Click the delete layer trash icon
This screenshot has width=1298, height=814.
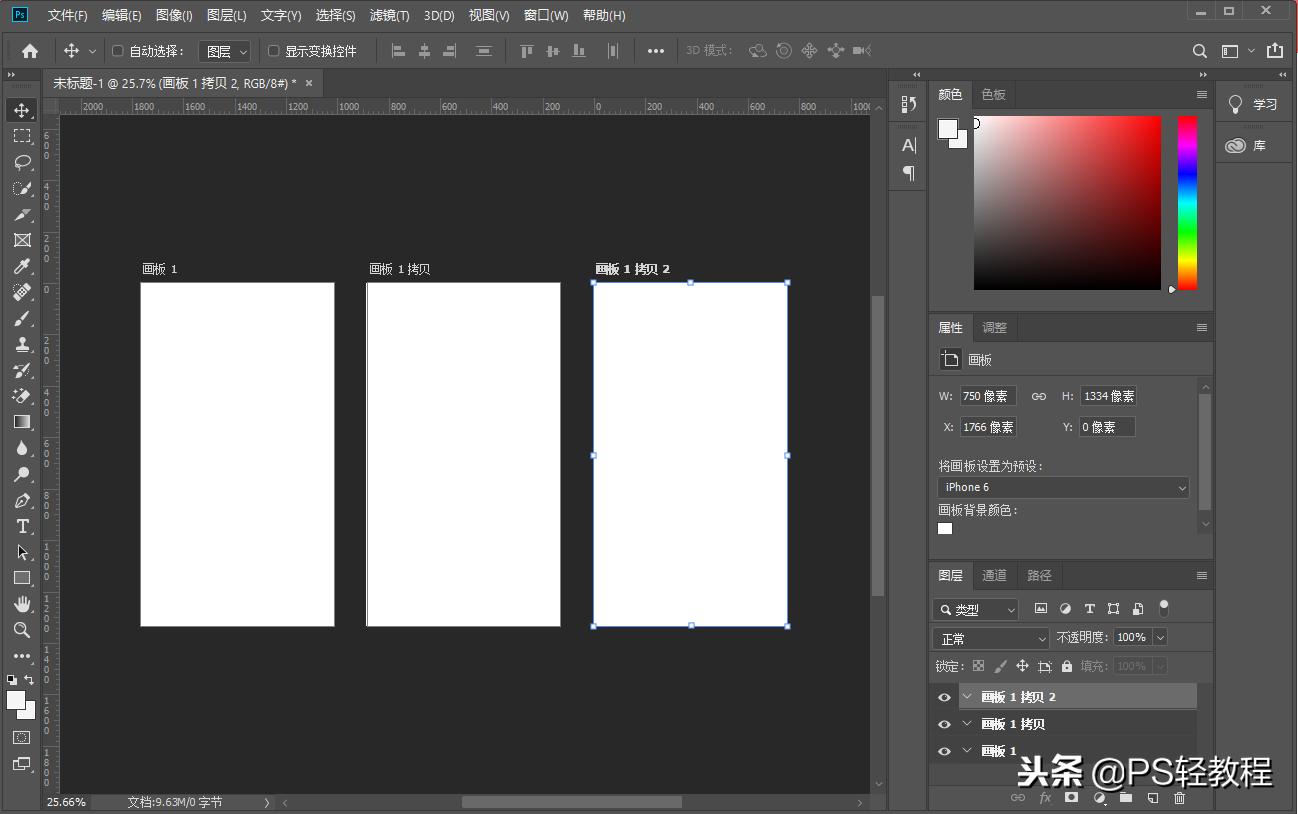[x=1179, y=798]
